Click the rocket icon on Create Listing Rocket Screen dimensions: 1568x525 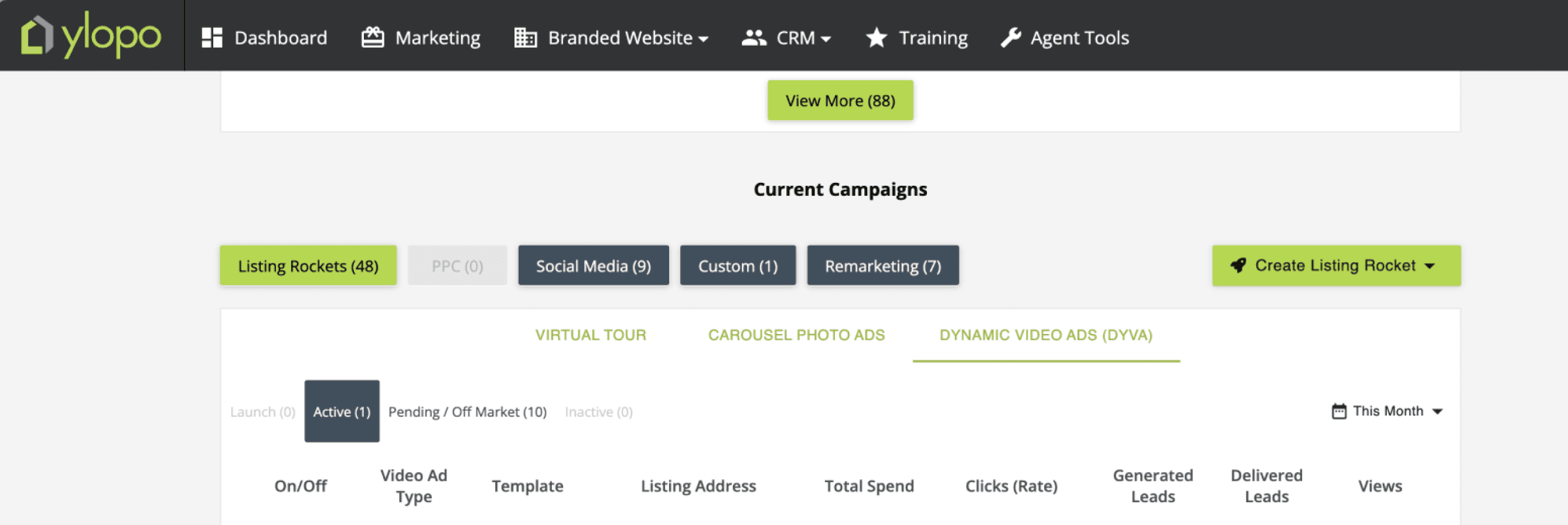1238,265
